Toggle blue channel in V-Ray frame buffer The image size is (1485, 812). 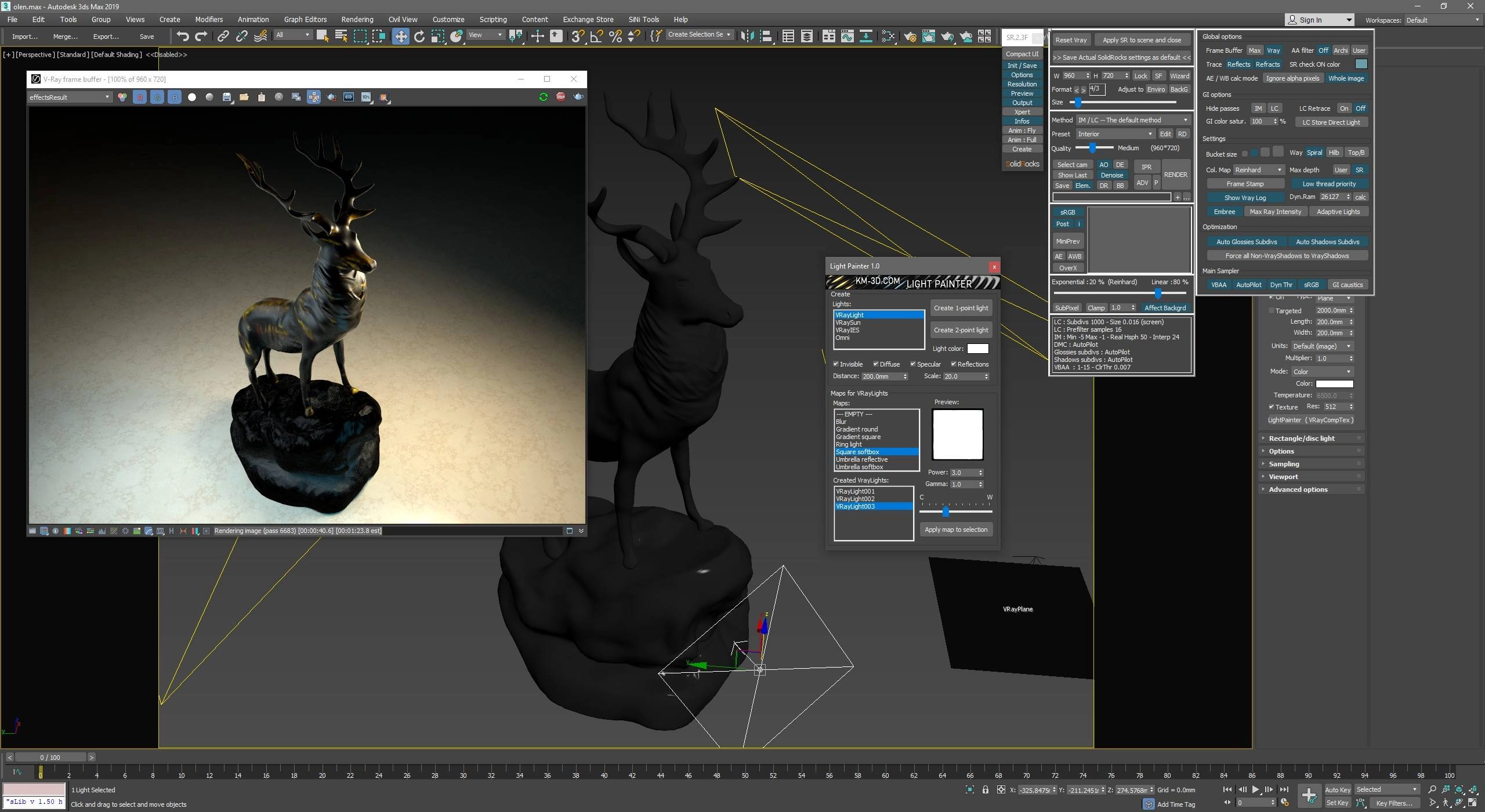[175, 97]
